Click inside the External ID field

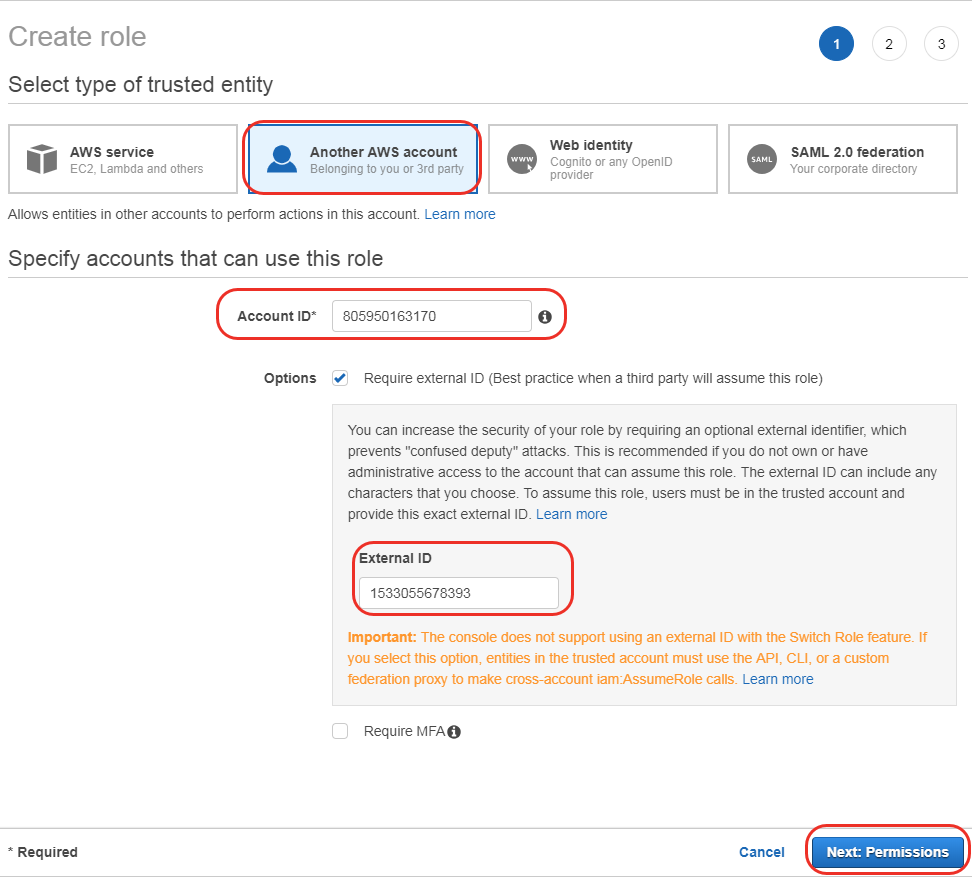pyautogui.click(x=460, y=593)
